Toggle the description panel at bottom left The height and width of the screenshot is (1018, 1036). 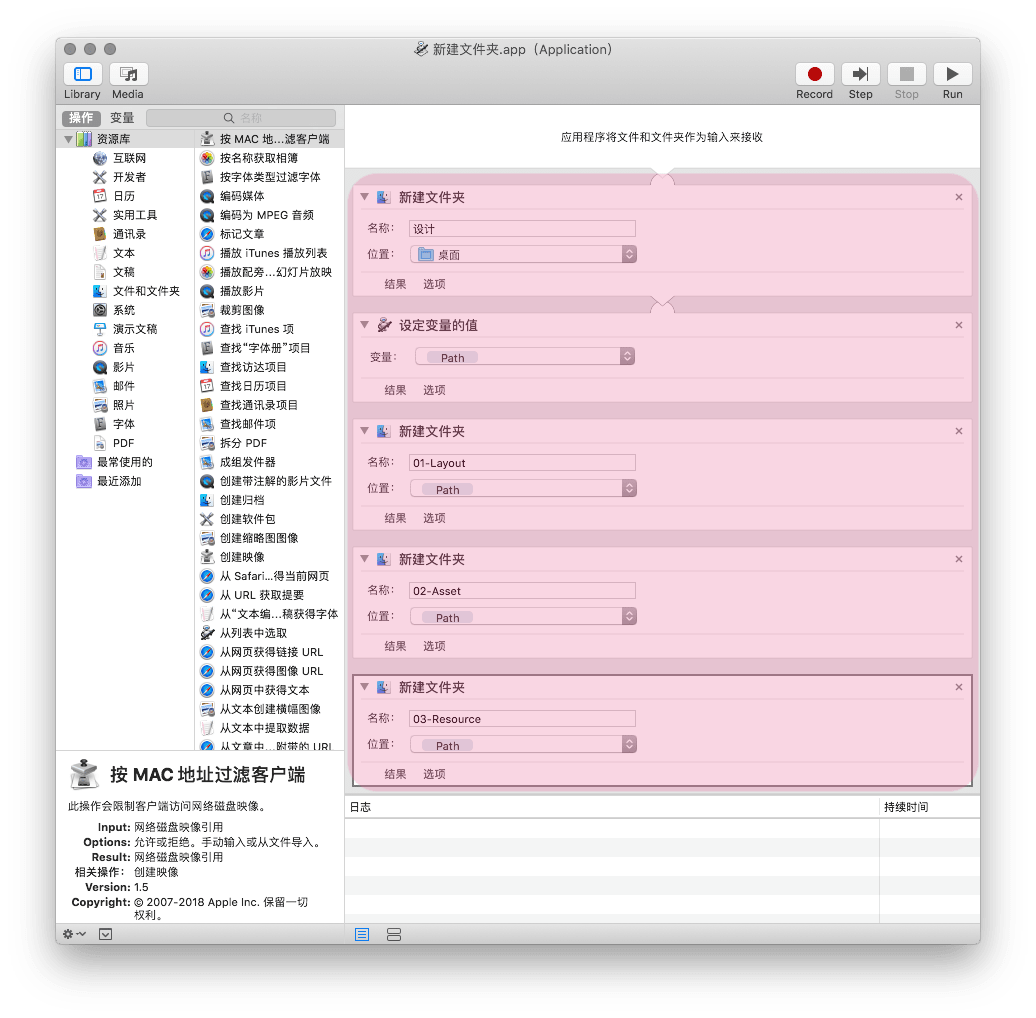click(x=105, y=934)
